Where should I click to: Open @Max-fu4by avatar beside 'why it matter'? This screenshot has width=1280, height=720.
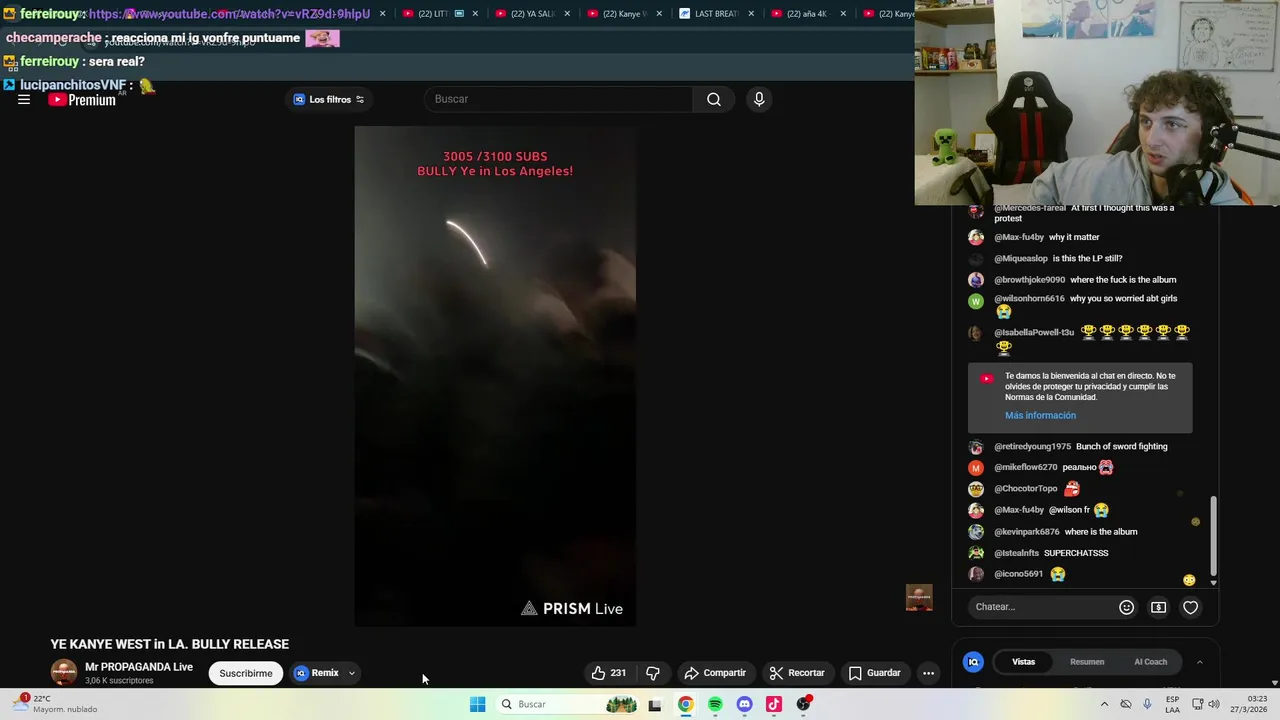pos(976,237)
